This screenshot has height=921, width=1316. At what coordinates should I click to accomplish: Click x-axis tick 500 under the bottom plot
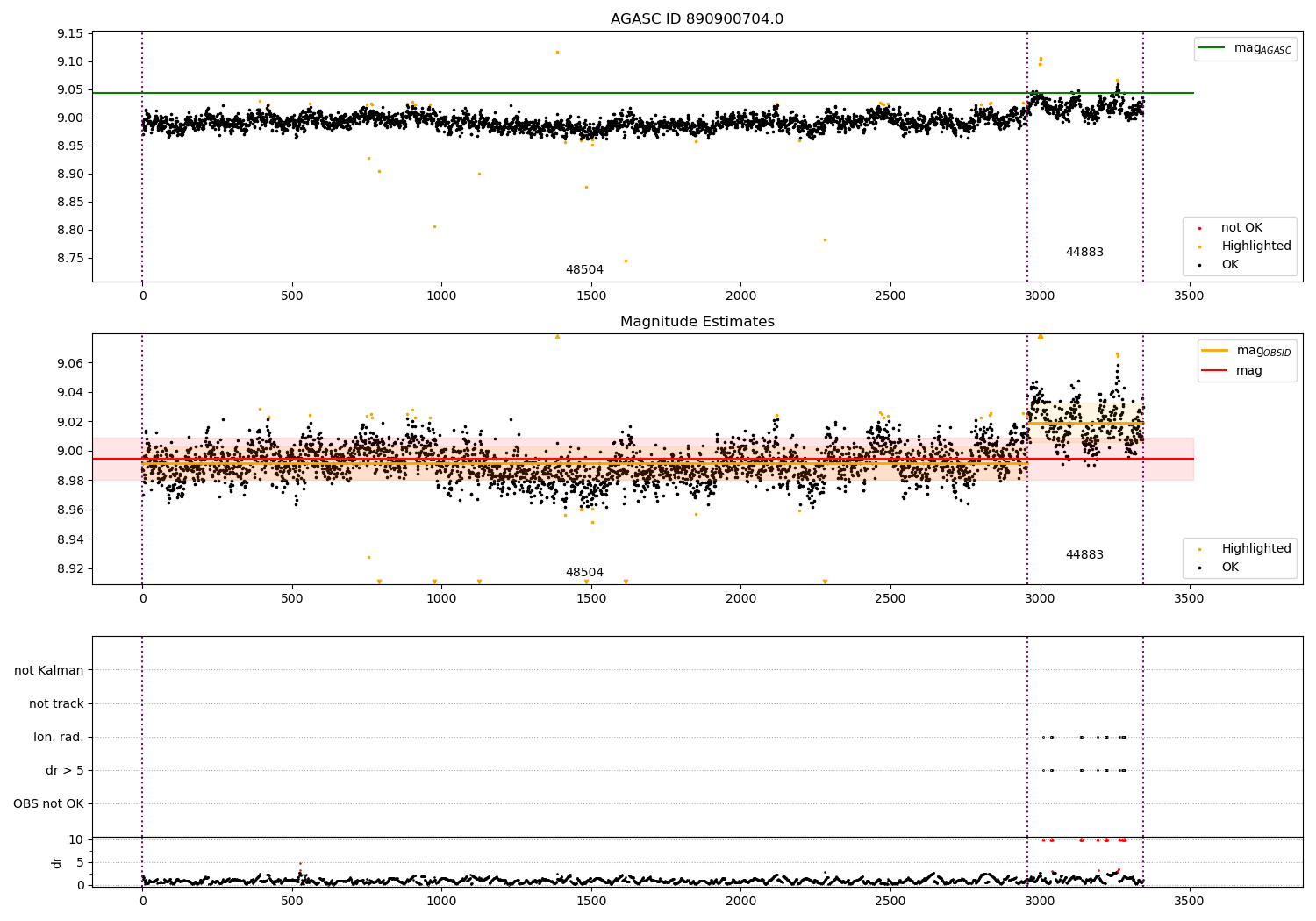coord(292,901)
